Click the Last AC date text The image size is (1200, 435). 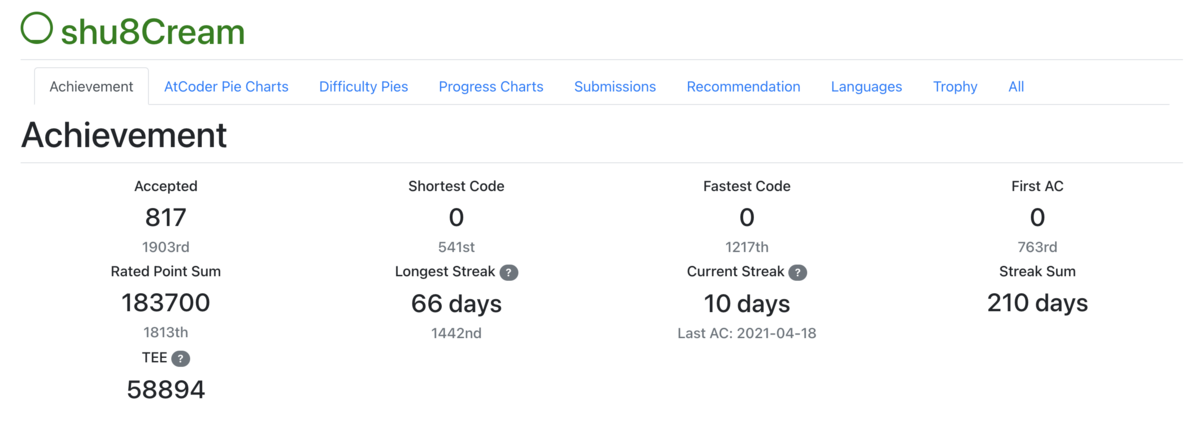747,333
